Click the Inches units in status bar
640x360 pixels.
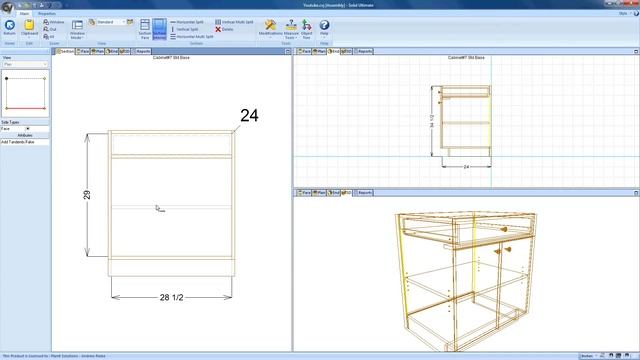588,356
